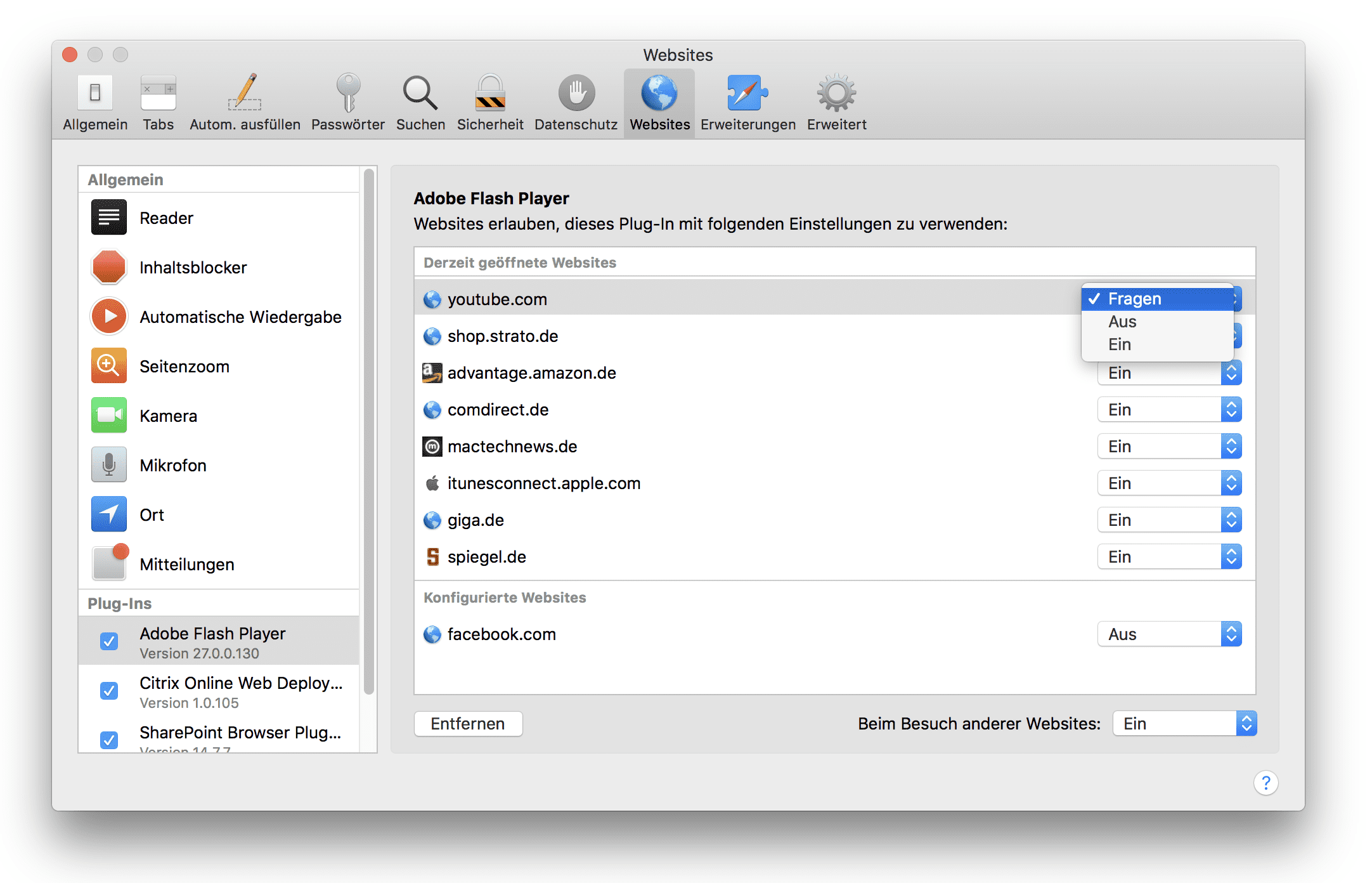Open the Allgemein preferences pane
Viewport: 1372px width, 883px height.
pos(95,103)
